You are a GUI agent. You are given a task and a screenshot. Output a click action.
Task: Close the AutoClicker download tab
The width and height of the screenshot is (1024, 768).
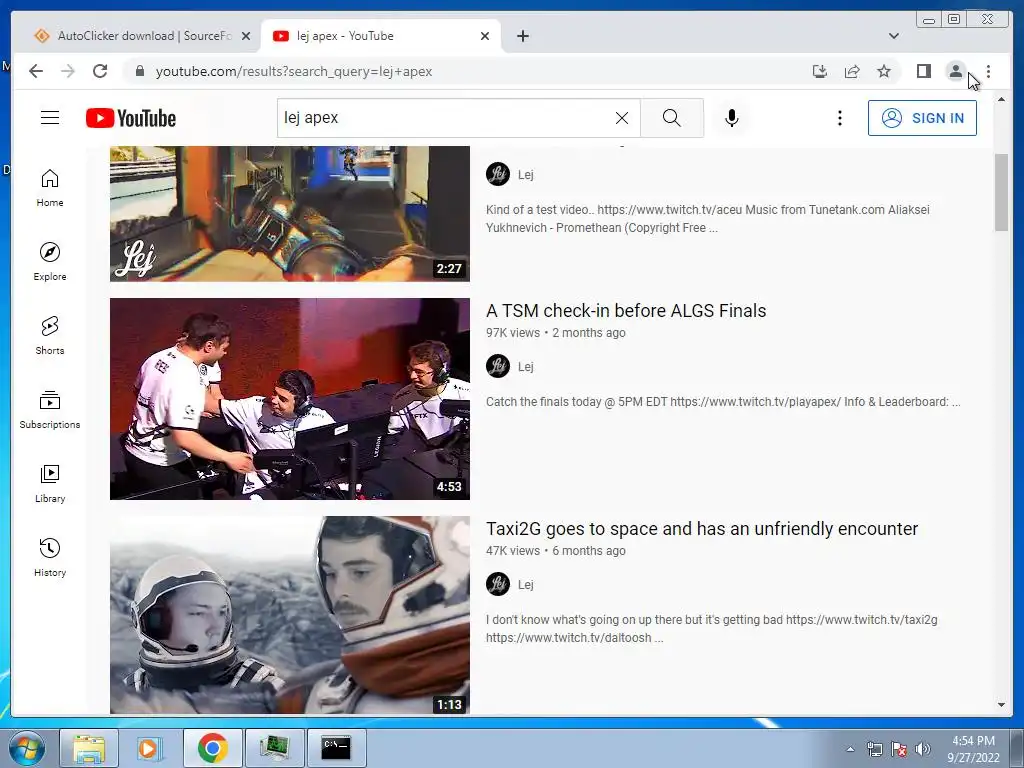click(x=246, y=36)
